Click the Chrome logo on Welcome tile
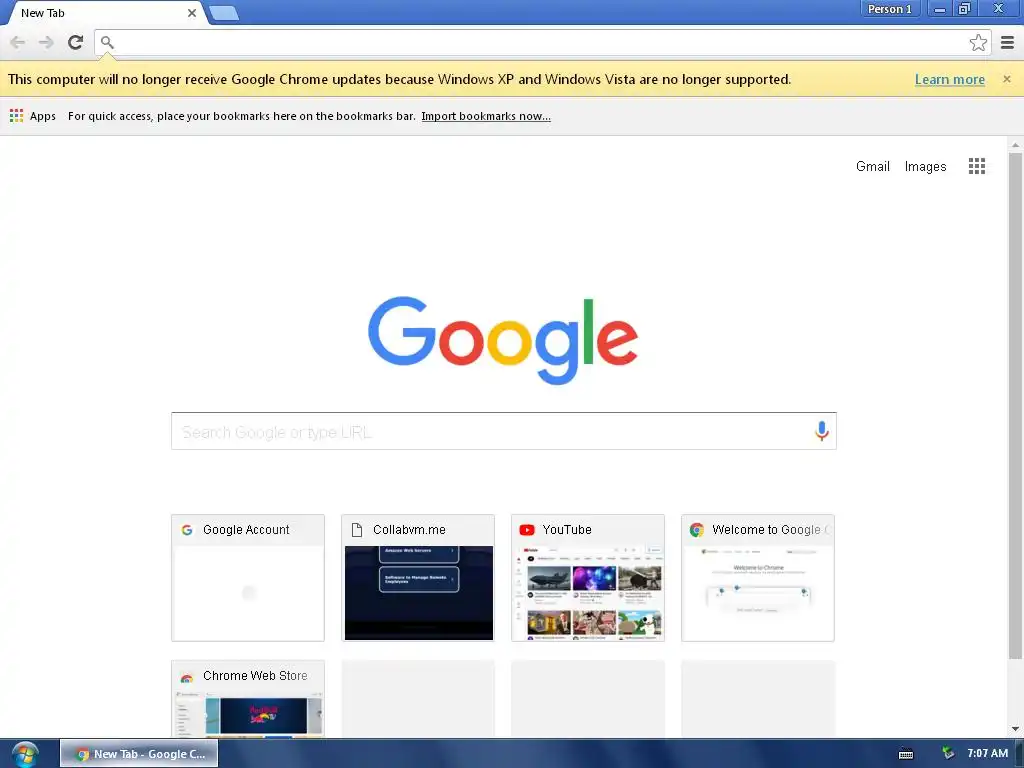1024x768 pixels. point(697,530)
